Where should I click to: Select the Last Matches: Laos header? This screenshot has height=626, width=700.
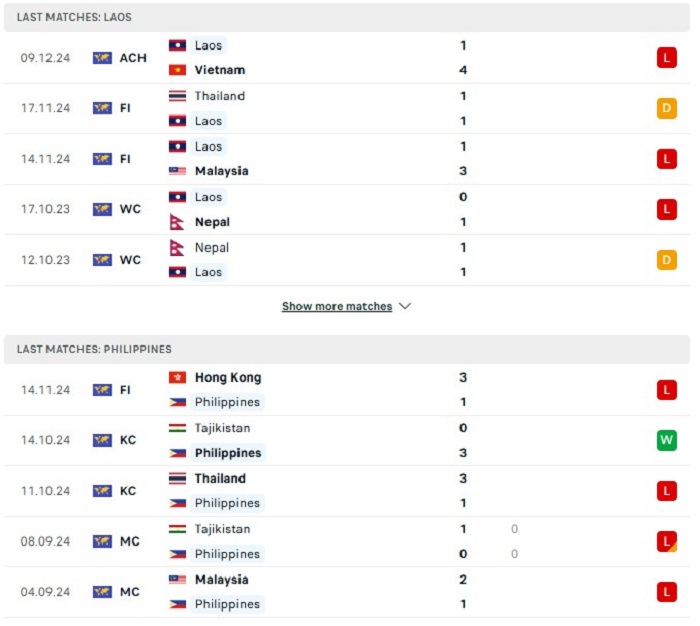347,17
